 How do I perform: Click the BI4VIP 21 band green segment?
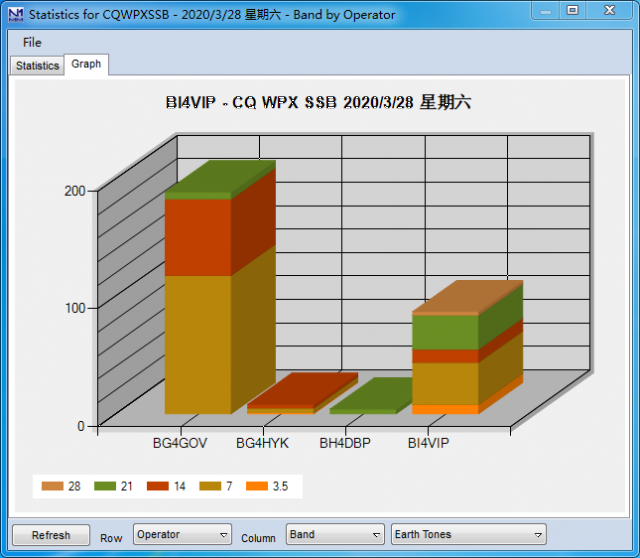pyautogui.click(x=445, y=332)
